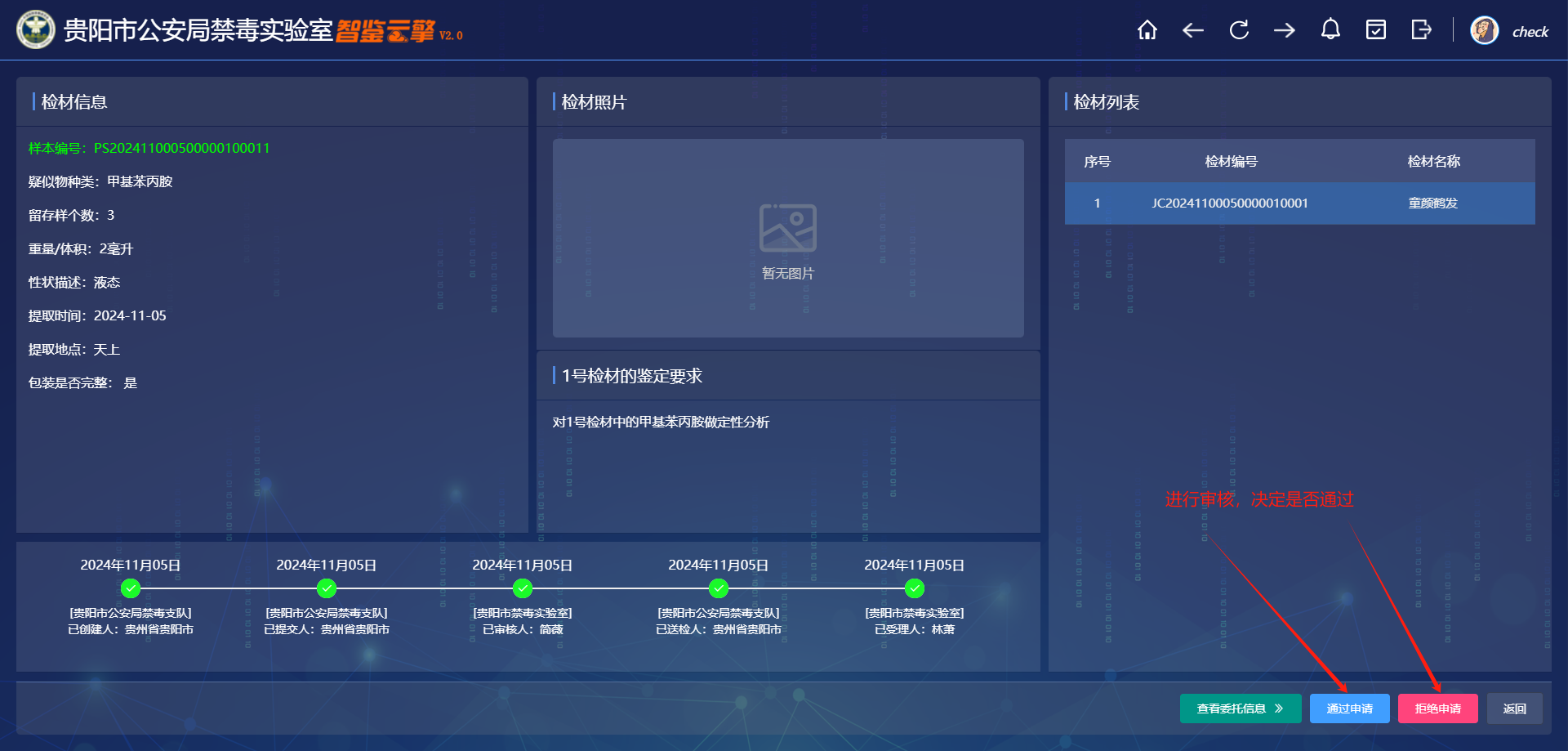Click the 已提交人 timeline checkmark
1568x751 pixels.
327,588
